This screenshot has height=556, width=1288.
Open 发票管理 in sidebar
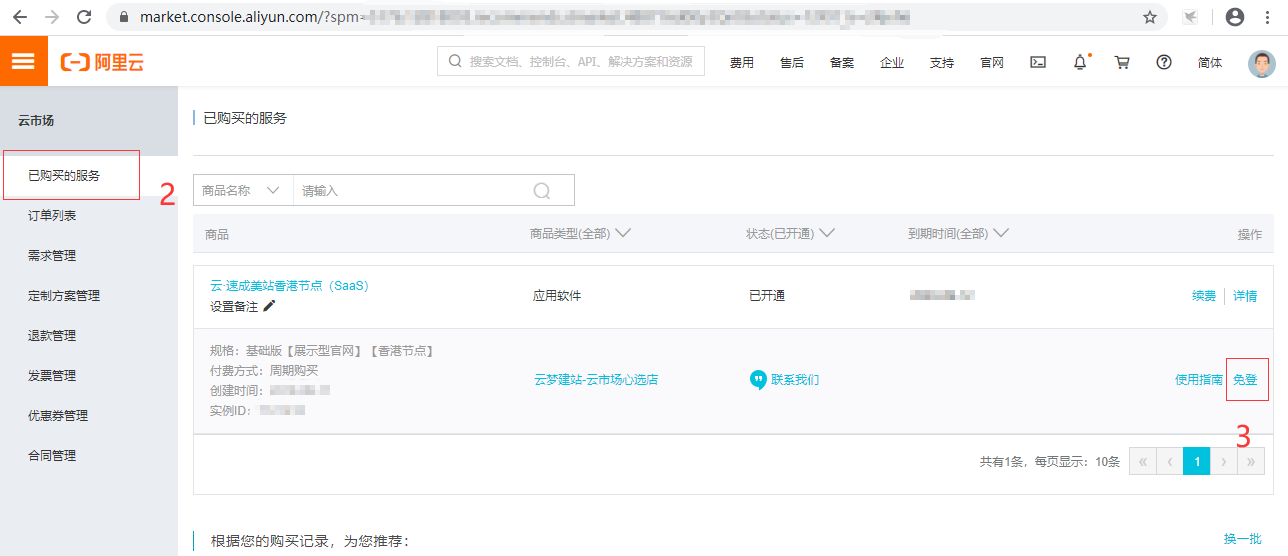click(x=52, y=375)
